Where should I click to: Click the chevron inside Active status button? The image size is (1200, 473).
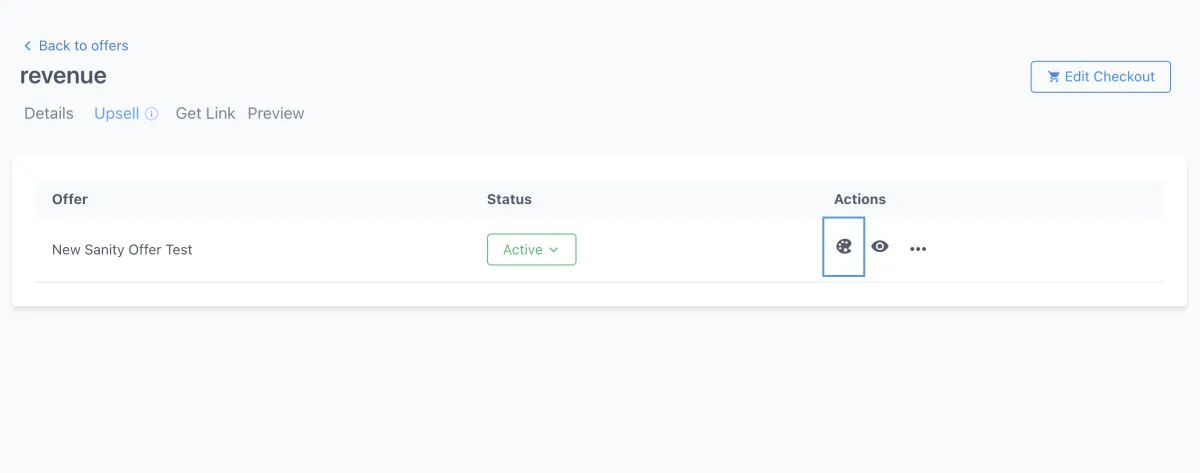click(x=554, y=250)
